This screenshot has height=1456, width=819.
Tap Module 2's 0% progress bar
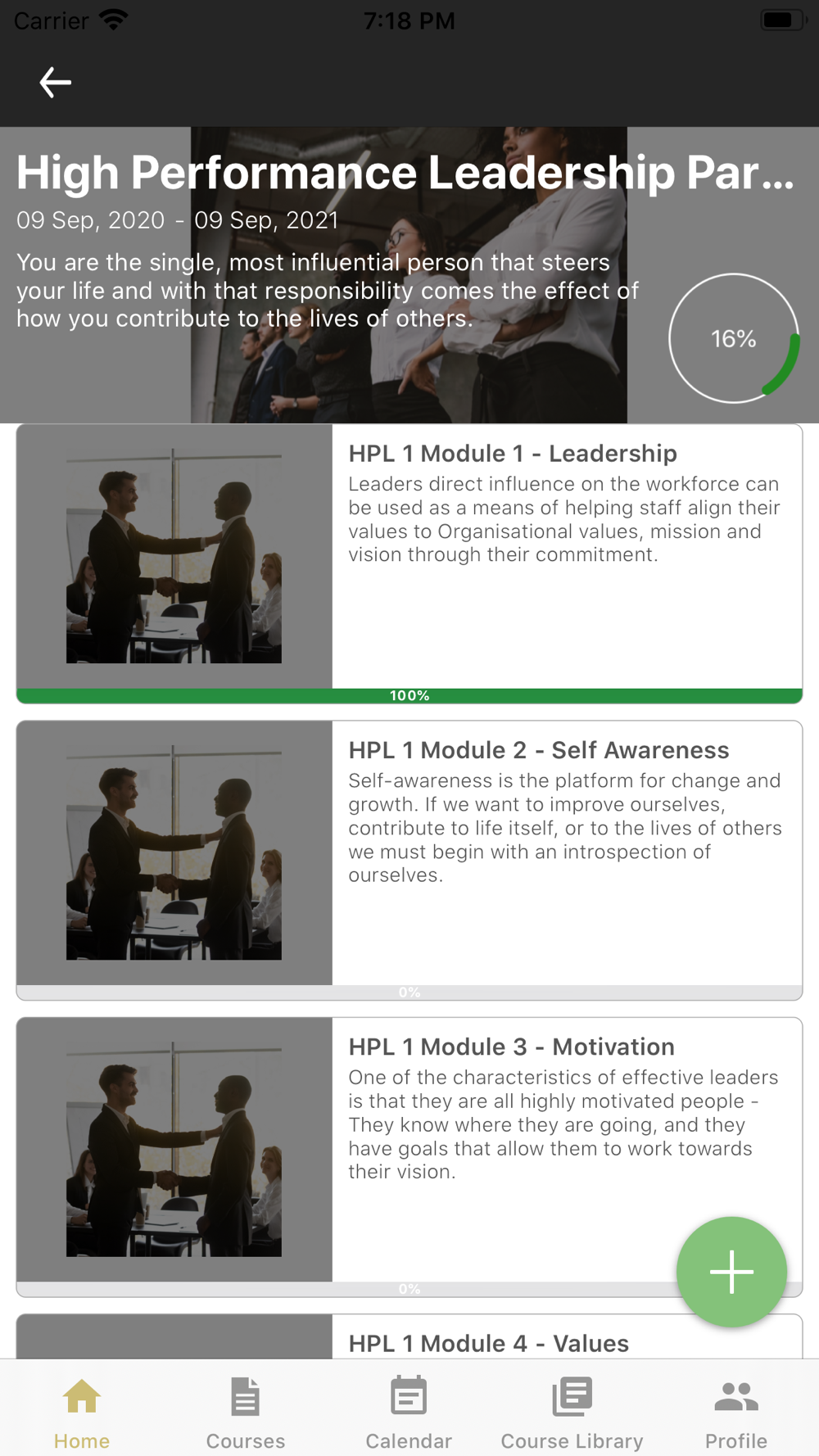pyautogui.click(x=409, y=992)
